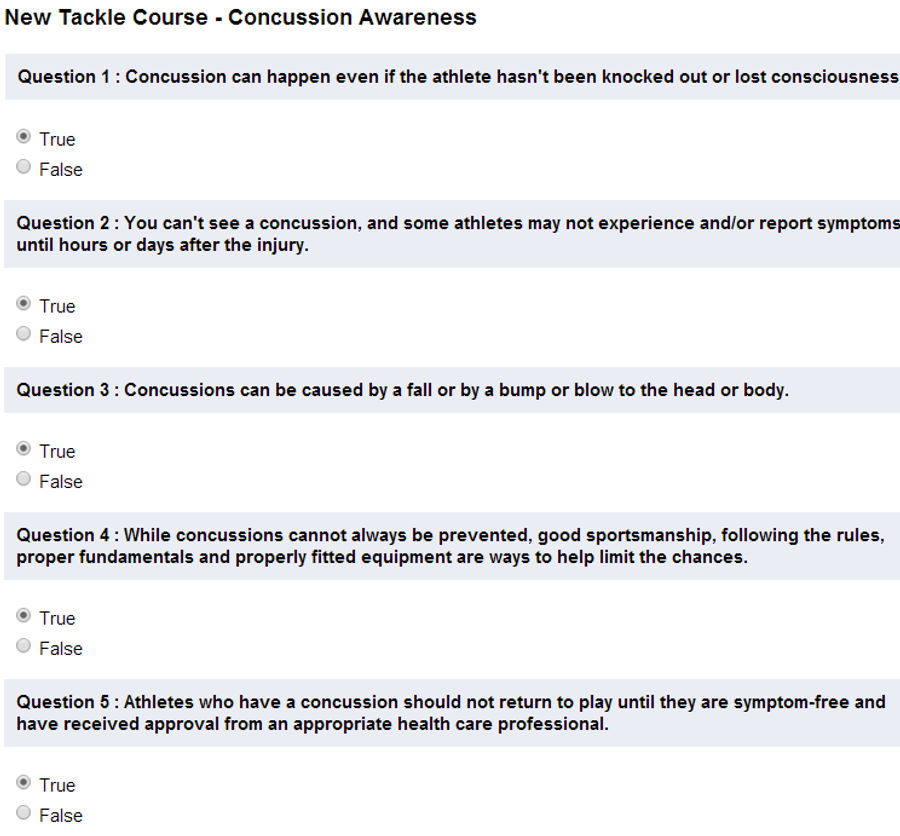
Task: Click the False label of Question 5
Action: tap(61, 815)
